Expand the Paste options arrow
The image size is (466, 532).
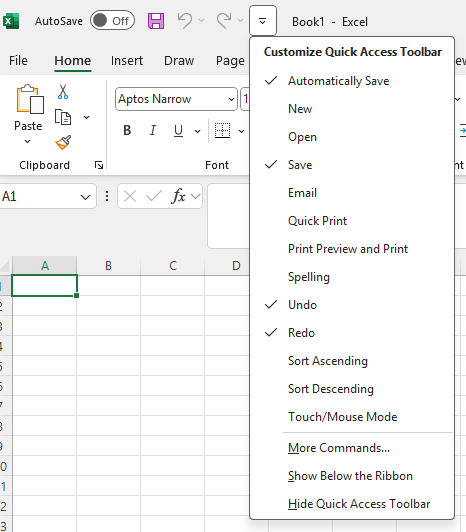[x=27, y=141]
